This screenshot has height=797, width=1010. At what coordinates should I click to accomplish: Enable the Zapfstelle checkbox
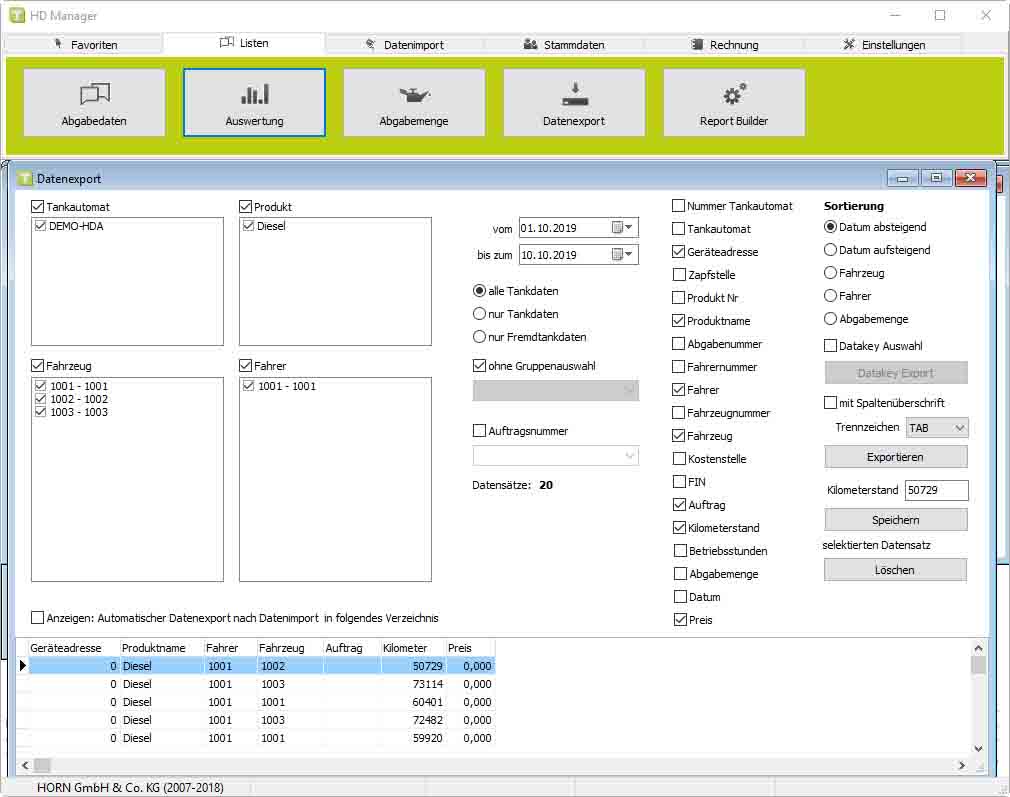pyautogui.click(x=680, y=275)
